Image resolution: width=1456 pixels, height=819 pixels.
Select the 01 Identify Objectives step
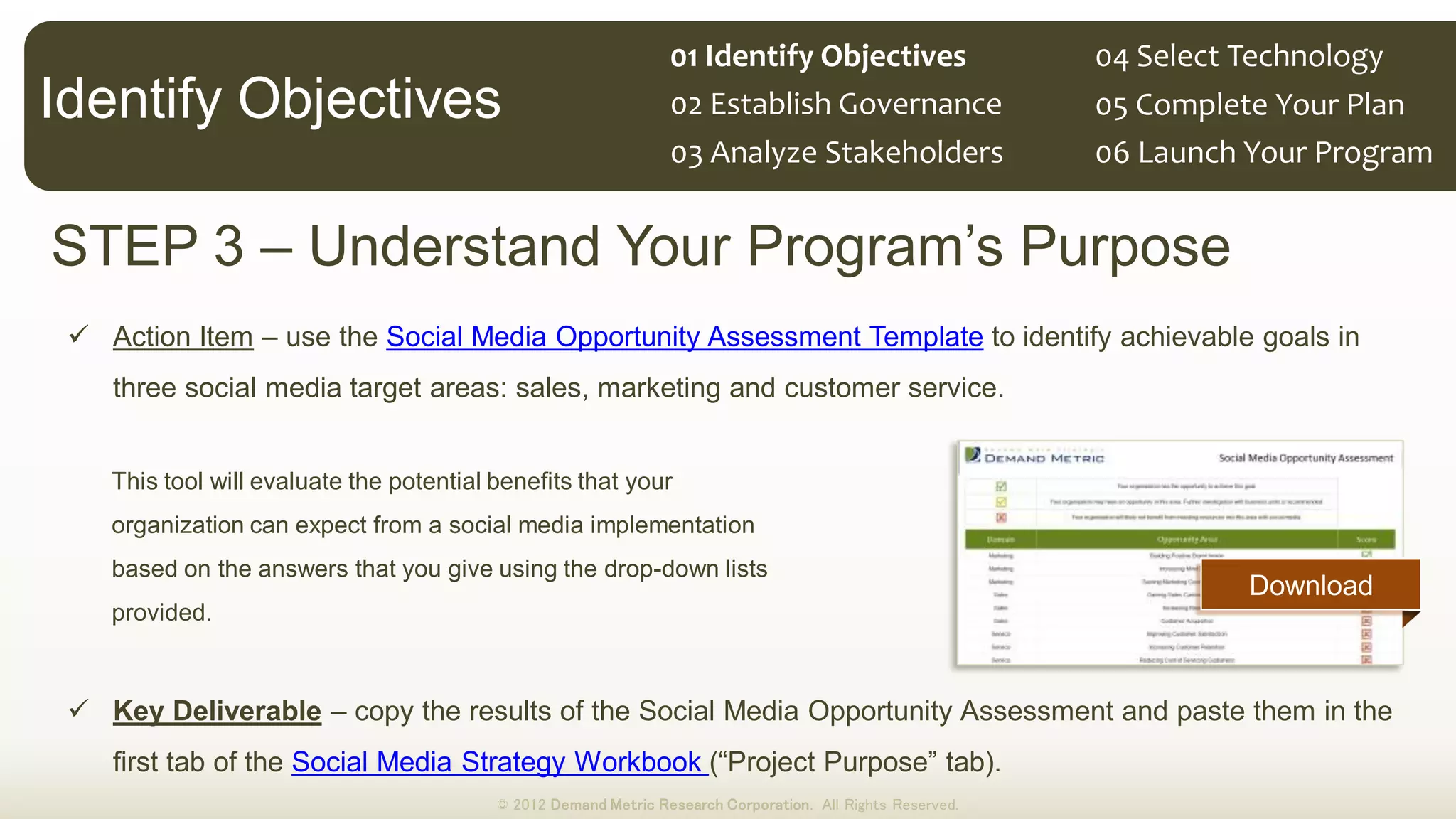click(818, 56)
